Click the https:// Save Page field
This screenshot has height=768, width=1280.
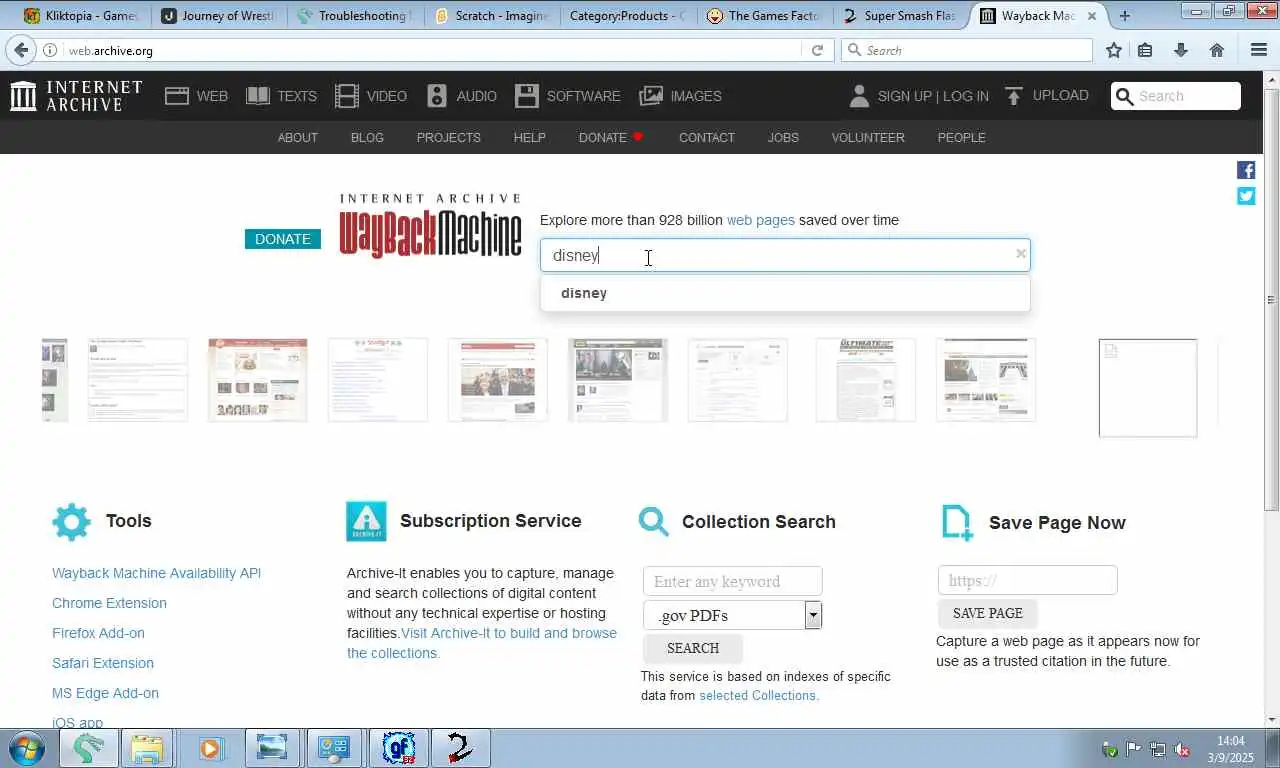click(x=1028, y=580)
